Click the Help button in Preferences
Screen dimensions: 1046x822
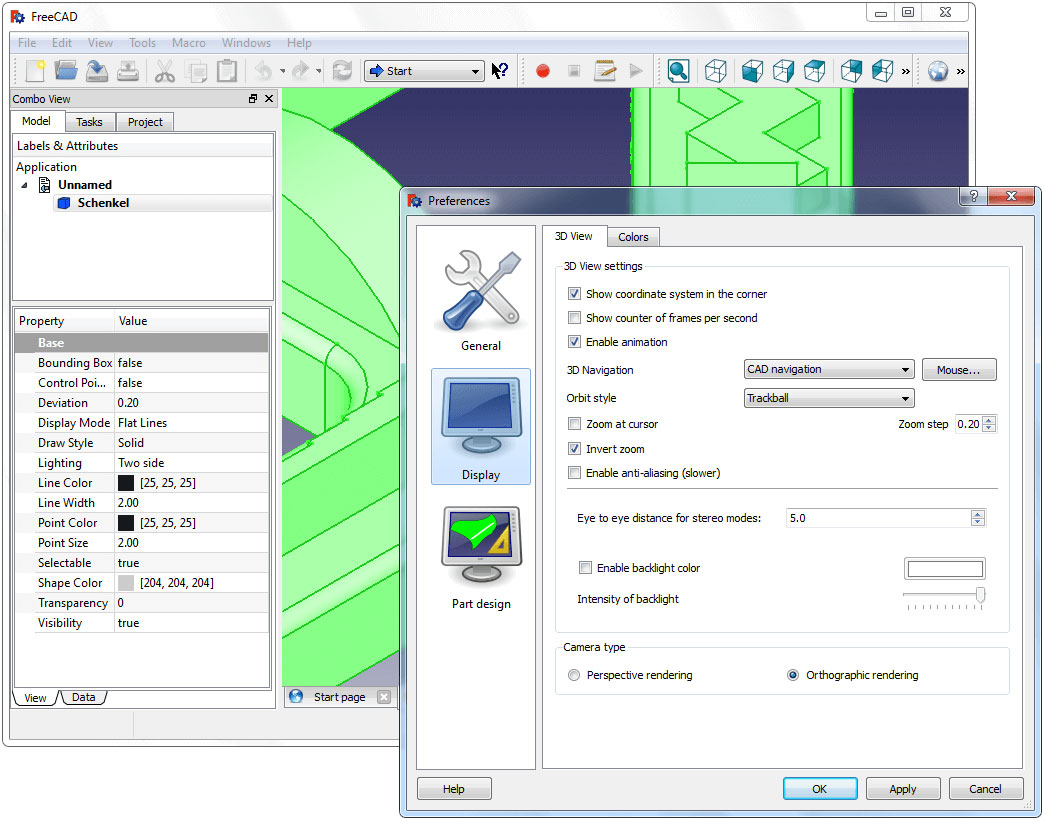454,789
